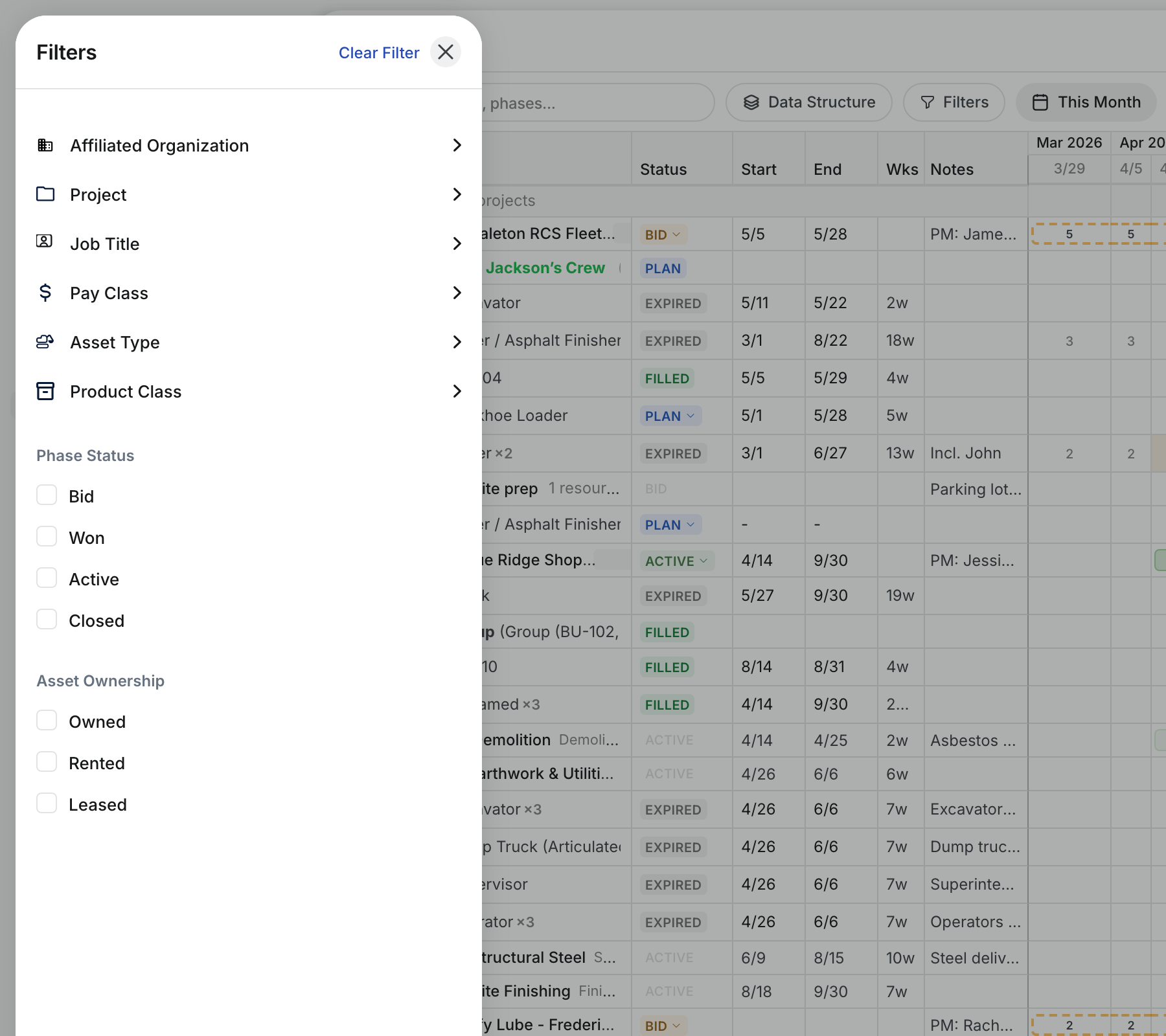The height and width of the screenshot is (1036, 1166).
Task: Check the Won phase status checkbox
Action: [47, 537]
